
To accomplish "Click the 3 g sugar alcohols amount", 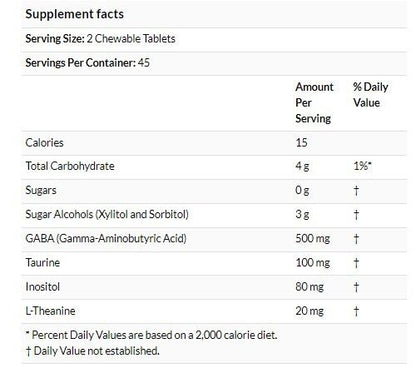I will pos(302,214).
